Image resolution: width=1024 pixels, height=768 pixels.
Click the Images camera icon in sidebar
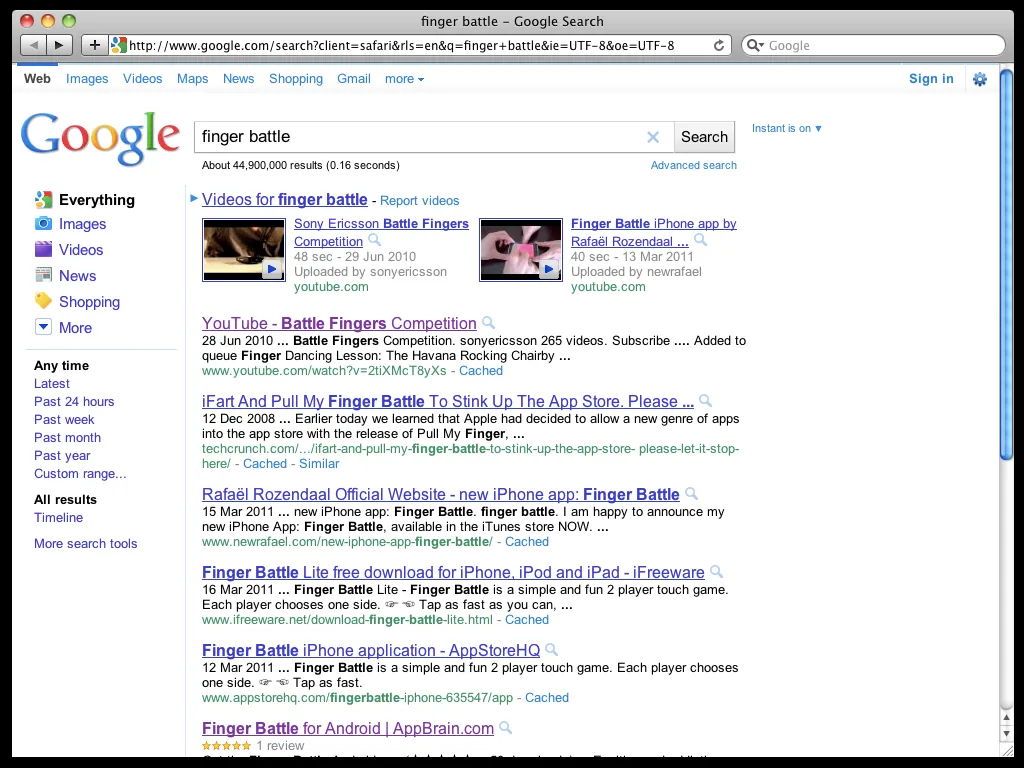point(43,223)
